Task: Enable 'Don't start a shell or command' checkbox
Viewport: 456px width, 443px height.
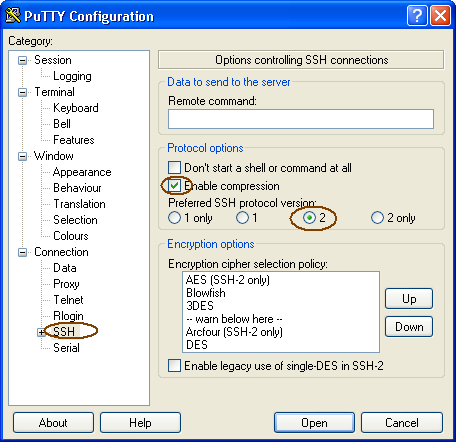Action: [174, 168]
